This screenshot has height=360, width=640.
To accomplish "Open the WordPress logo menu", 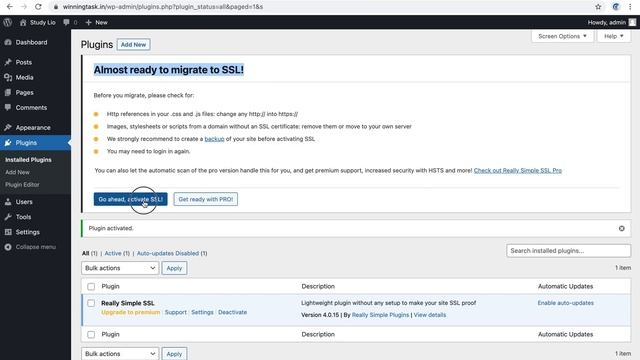I will pyautogui.click(x=7, y=22).
